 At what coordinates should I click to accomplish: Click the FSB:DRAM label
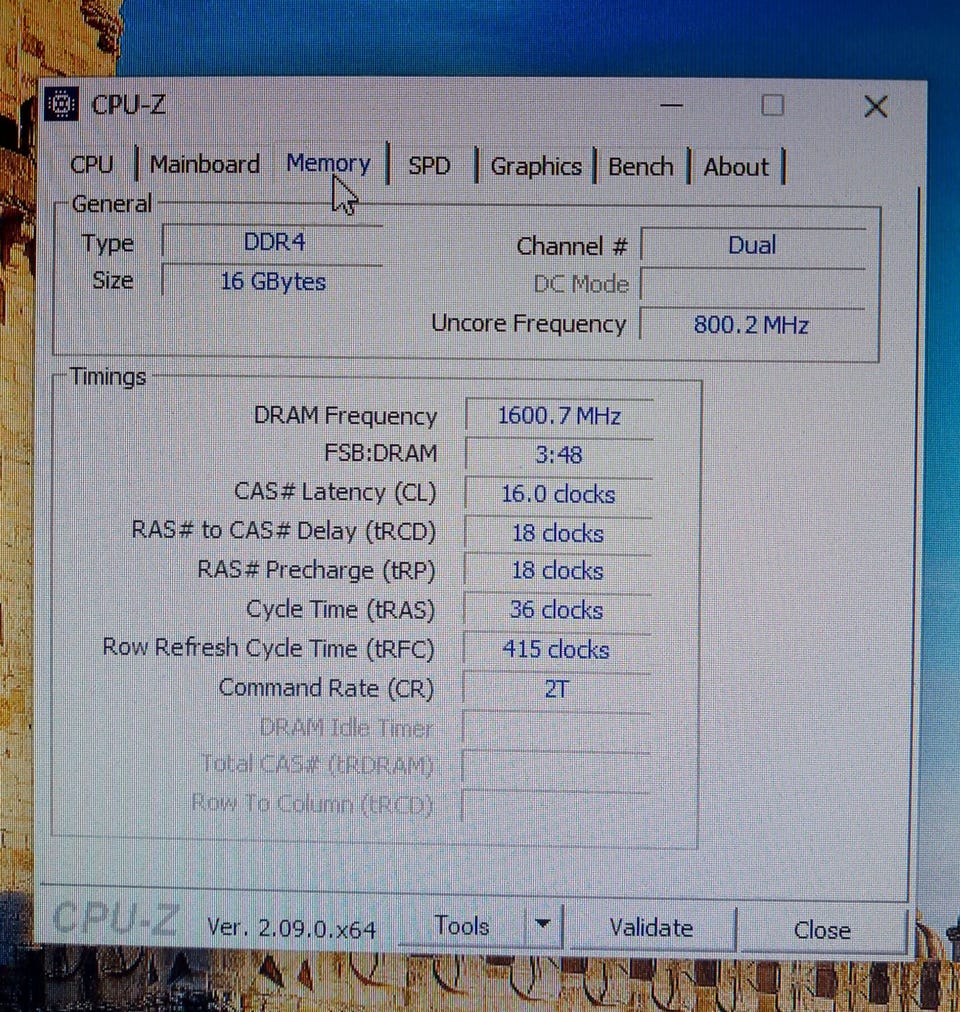click(x=381, y=453)
